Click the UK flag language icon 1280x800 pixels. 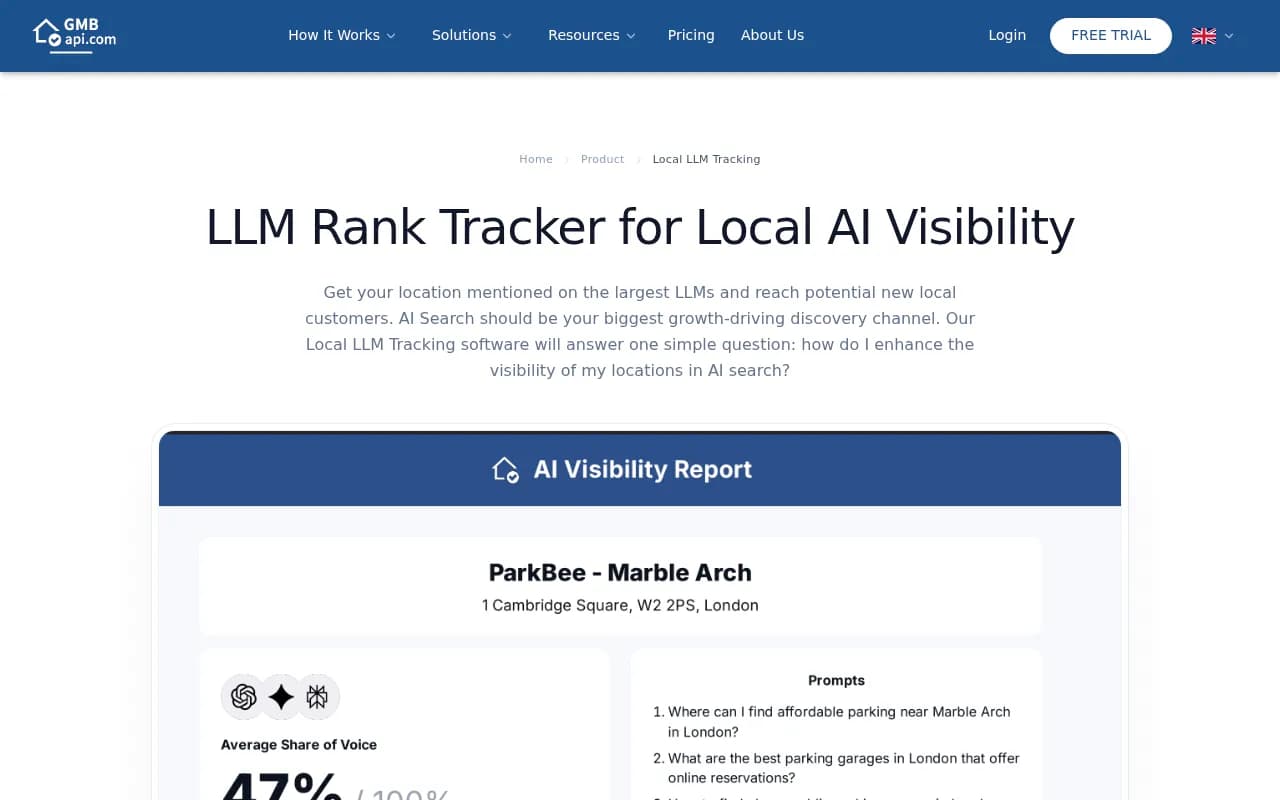[x=1204, y=36]
